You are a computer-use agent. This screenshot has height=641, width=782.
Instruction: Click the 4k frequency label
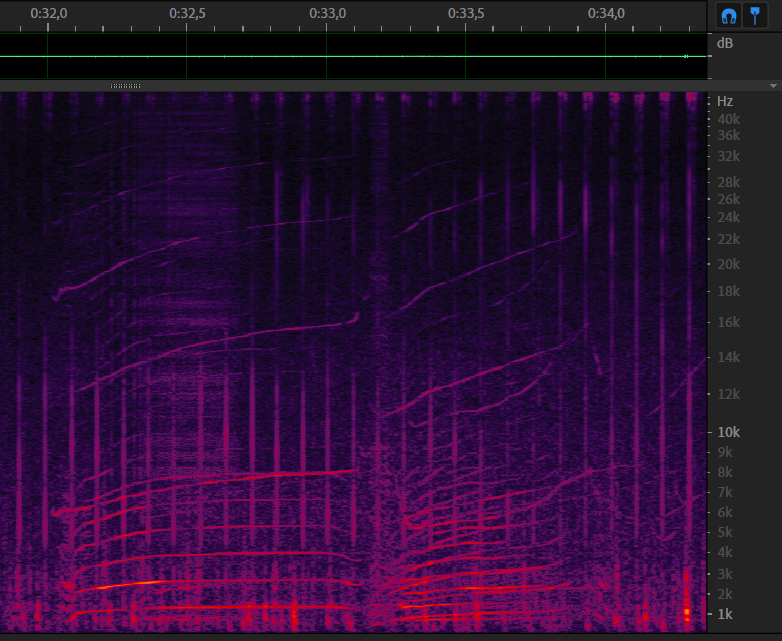pyautogui.click(x=725, y=552)
